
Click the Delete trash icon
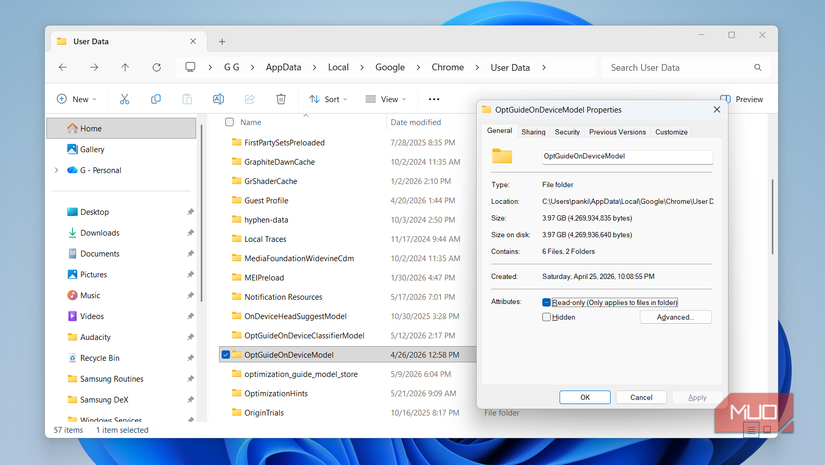(281, 99)
